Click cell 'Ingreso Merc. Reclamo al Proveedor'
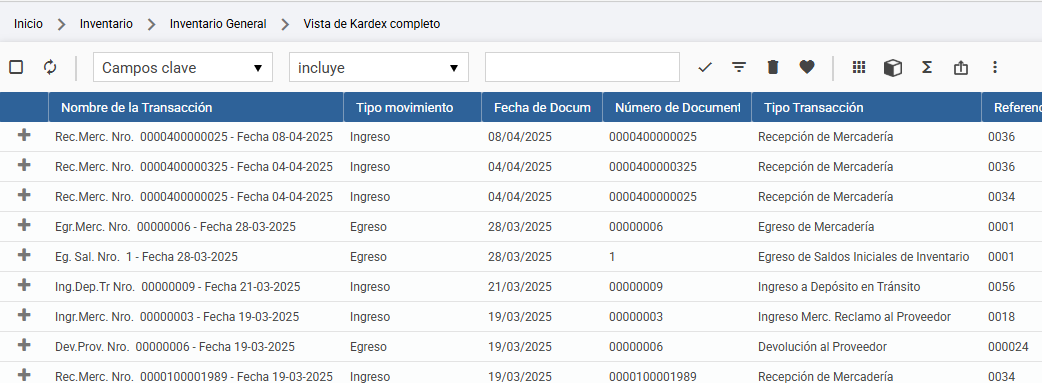Screen dimensions: 1042x383 854,317
